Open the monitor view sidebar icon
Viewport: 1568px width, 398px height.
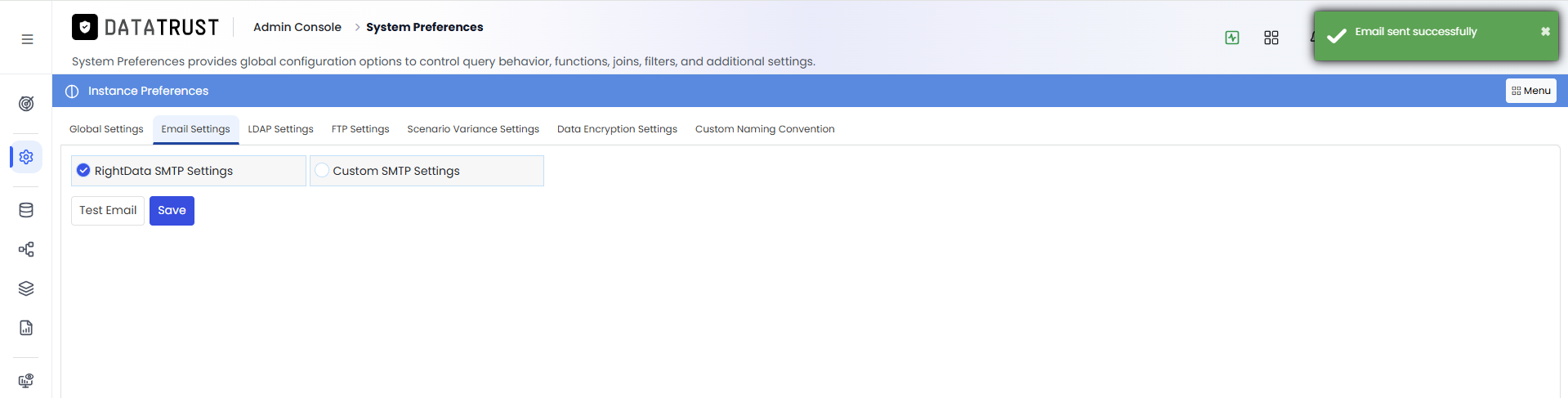pyautogui.click(x=26, y=381)
